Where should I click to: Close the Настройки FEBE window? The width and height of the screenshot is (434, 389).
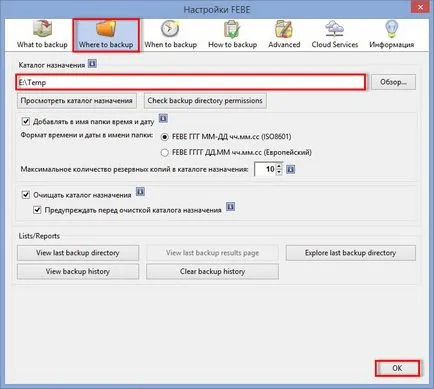point(421,7)
